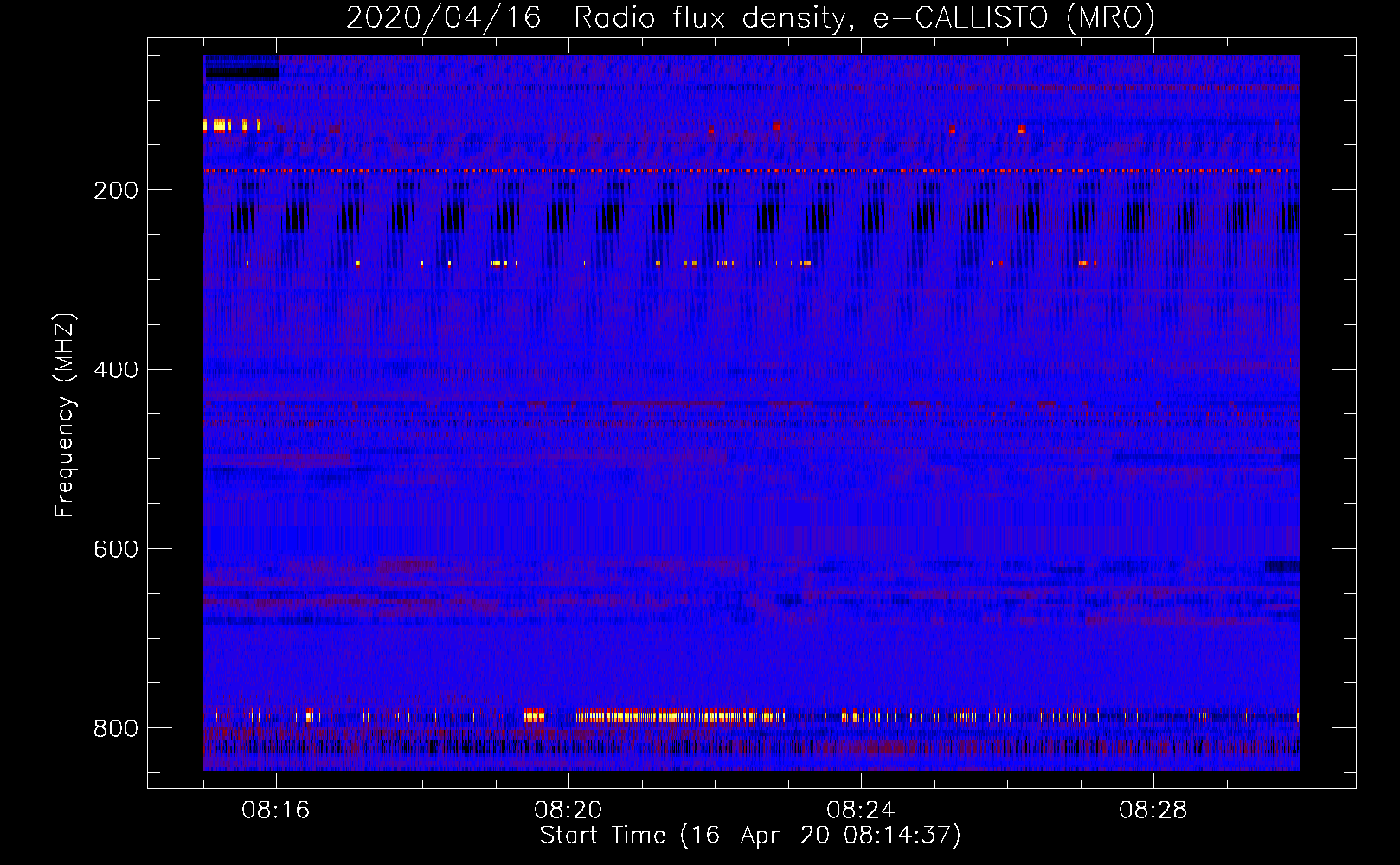Click the 08:16 time tick label

click(x=276, y=811)
